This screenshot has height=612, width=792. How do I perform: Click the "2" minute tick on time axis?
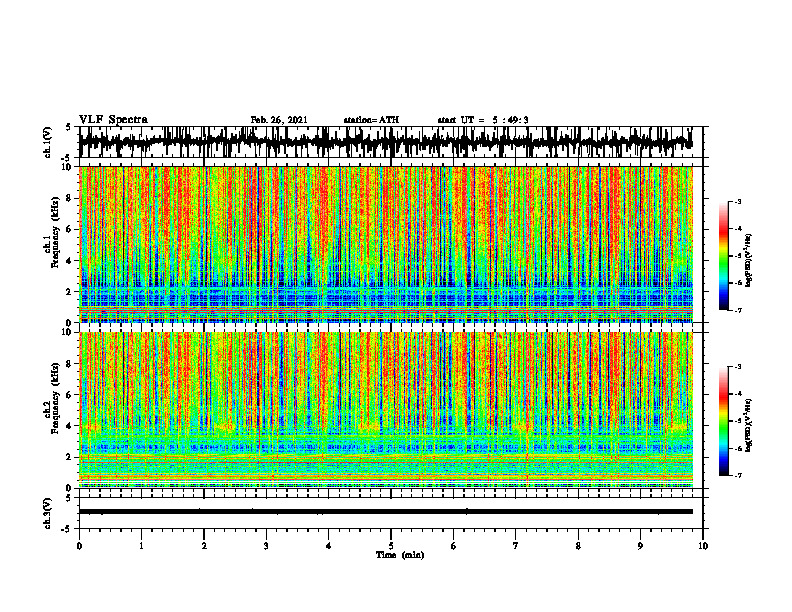click(204, 546)
